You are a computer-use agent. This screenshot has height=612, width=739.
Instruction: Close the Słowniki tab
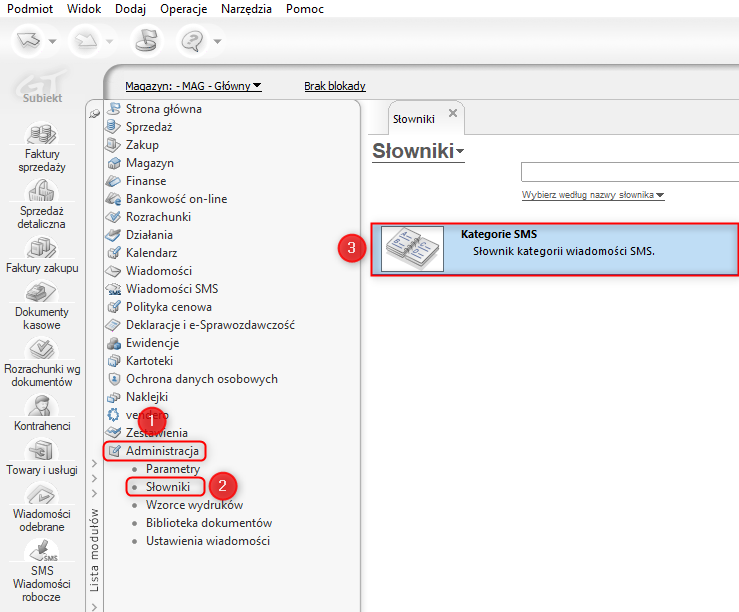coord(453,113)
